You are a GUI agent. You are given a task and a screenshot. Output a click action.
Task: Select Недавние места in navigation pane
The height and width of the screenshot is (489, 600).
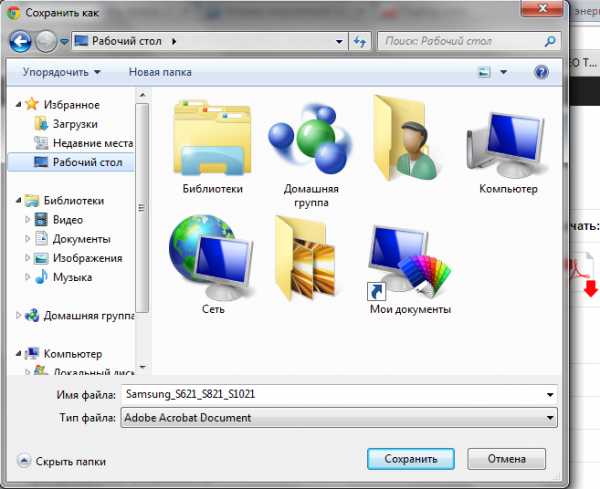click(x=92, y=142)
